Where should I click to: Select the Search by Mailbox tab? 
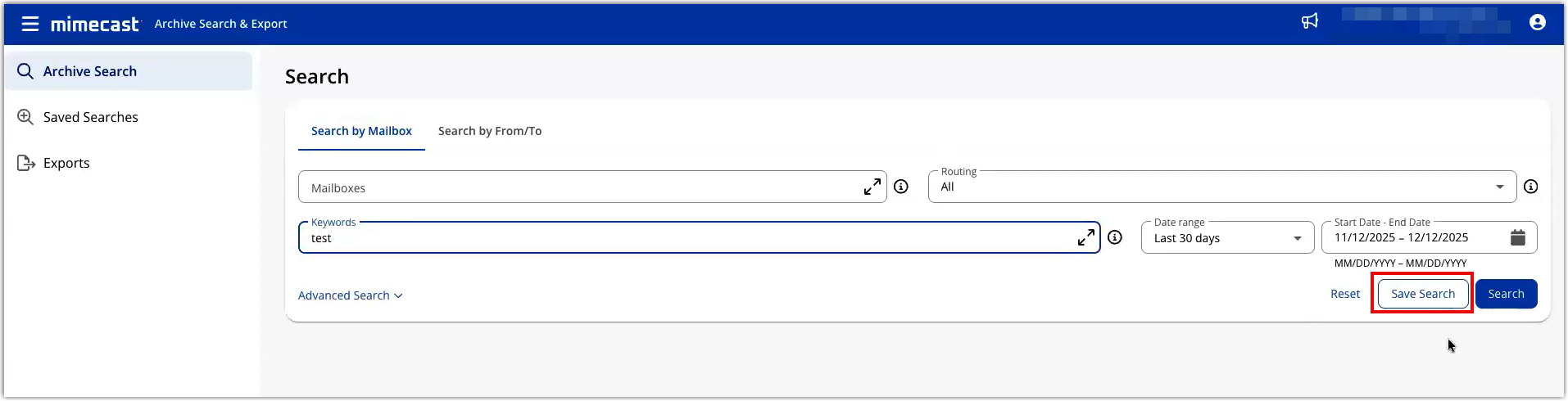tap(361, 131)
